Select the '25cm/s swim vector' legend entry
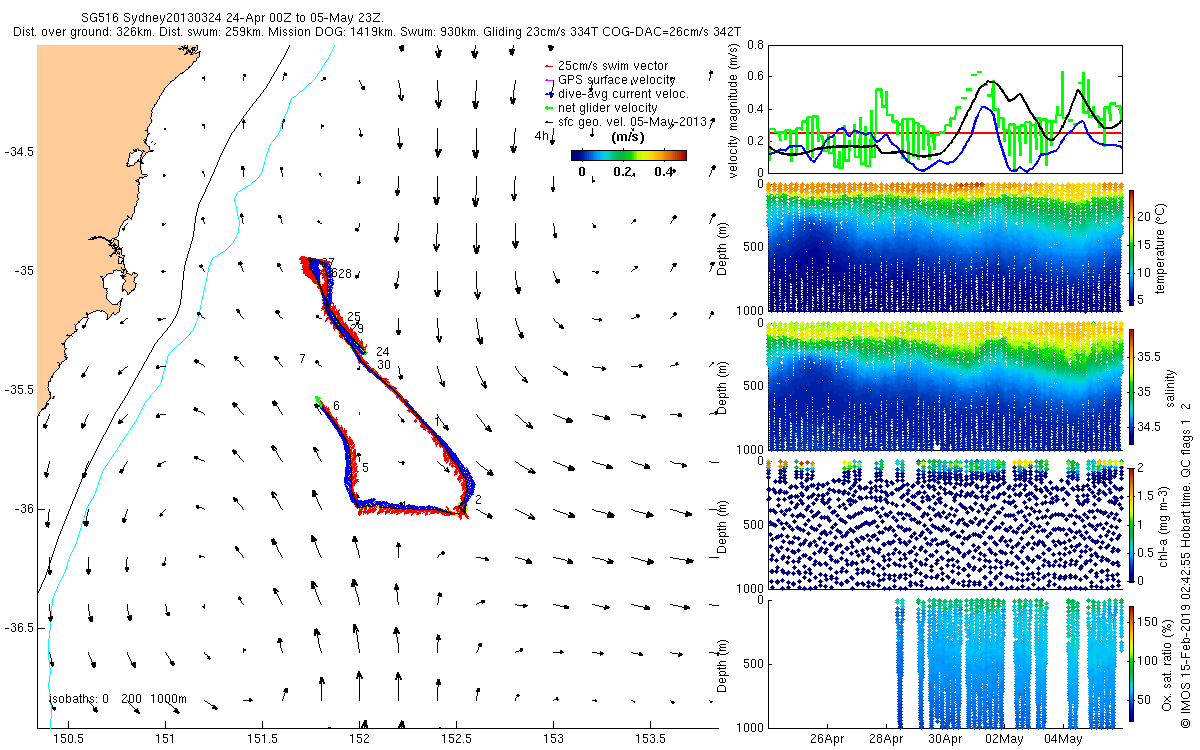This screenshot has height=750, width=1200. point(613,66)
